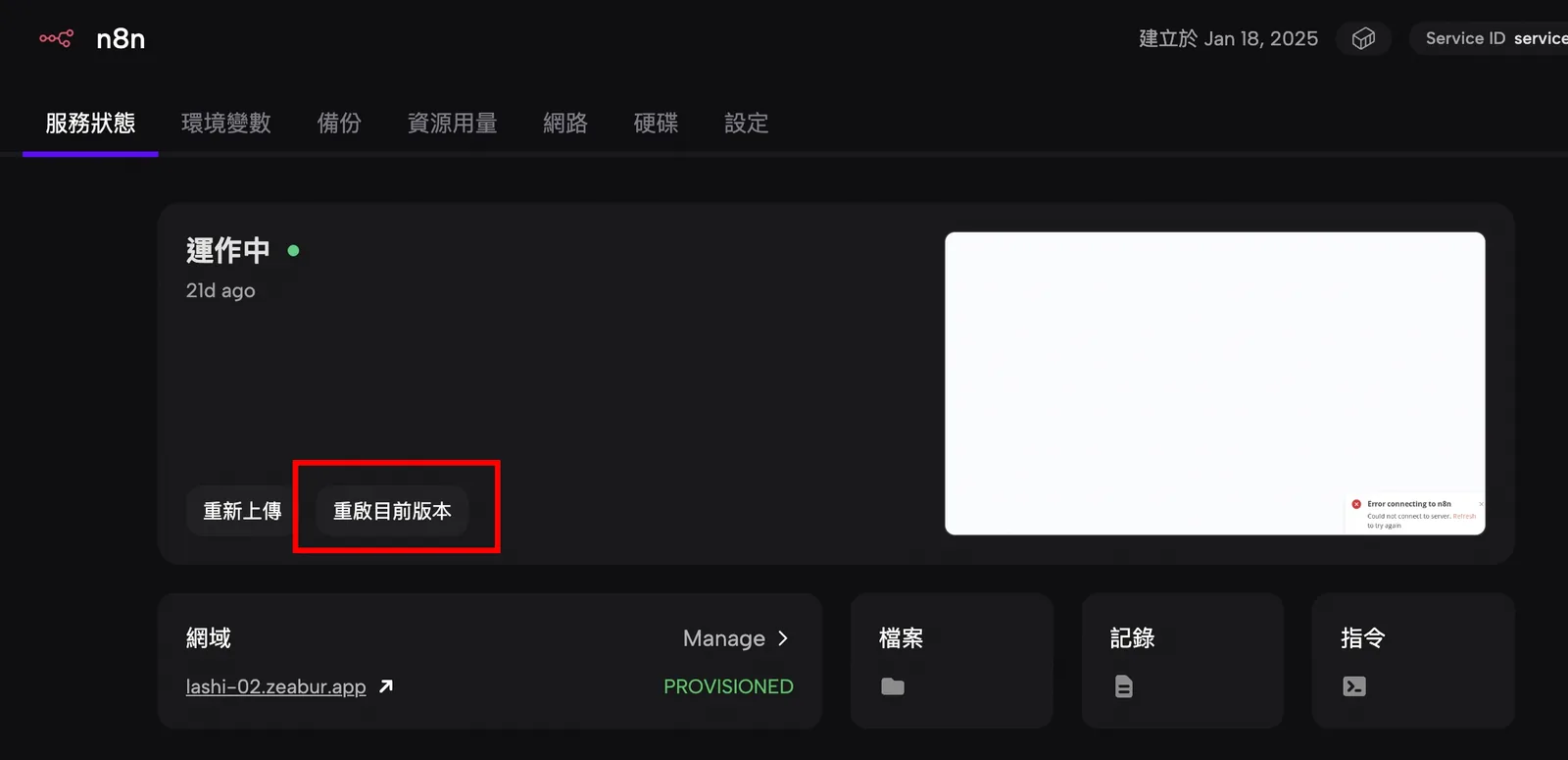Click the n8n service name title

click(x=121, y=38)
